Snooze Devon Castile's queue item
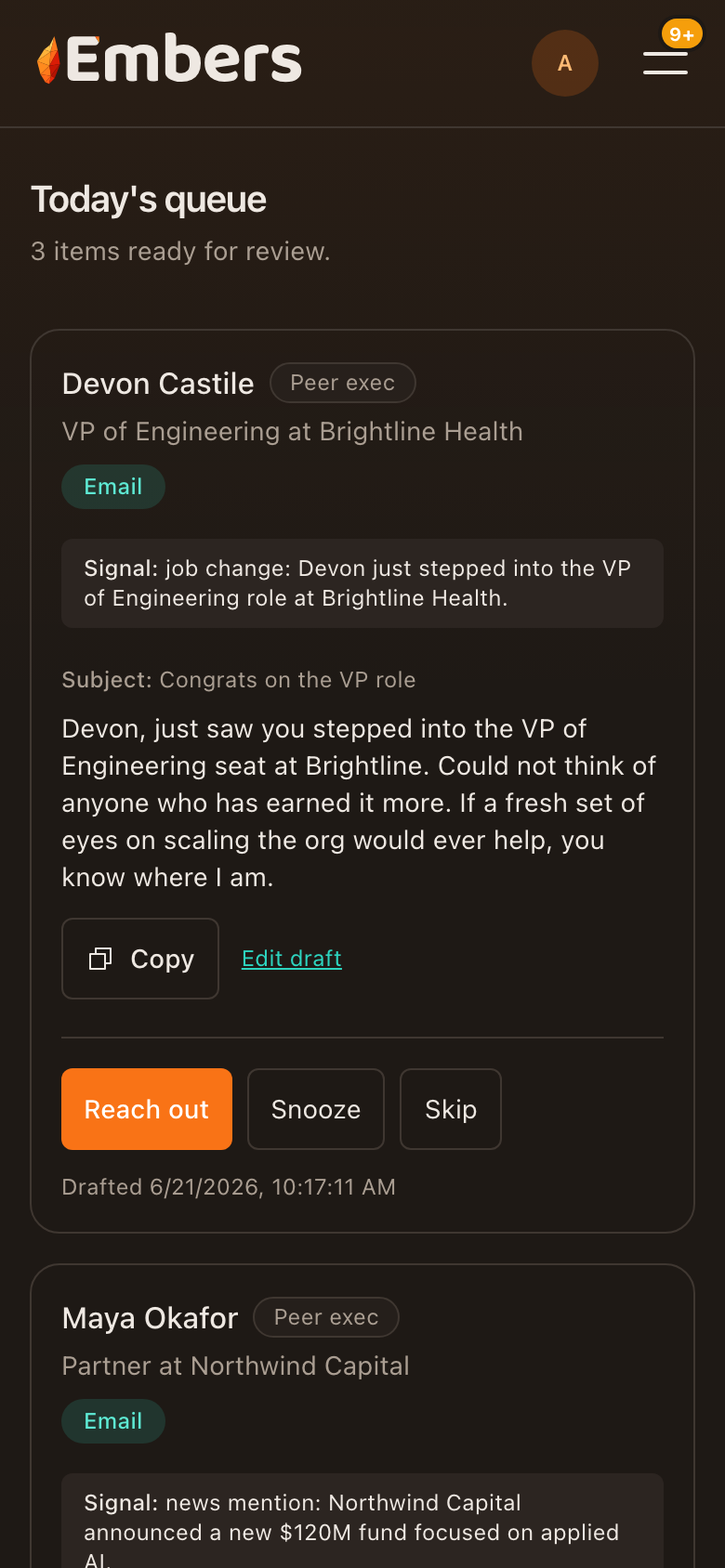The image size is (725, 1568). [316, 1109]
